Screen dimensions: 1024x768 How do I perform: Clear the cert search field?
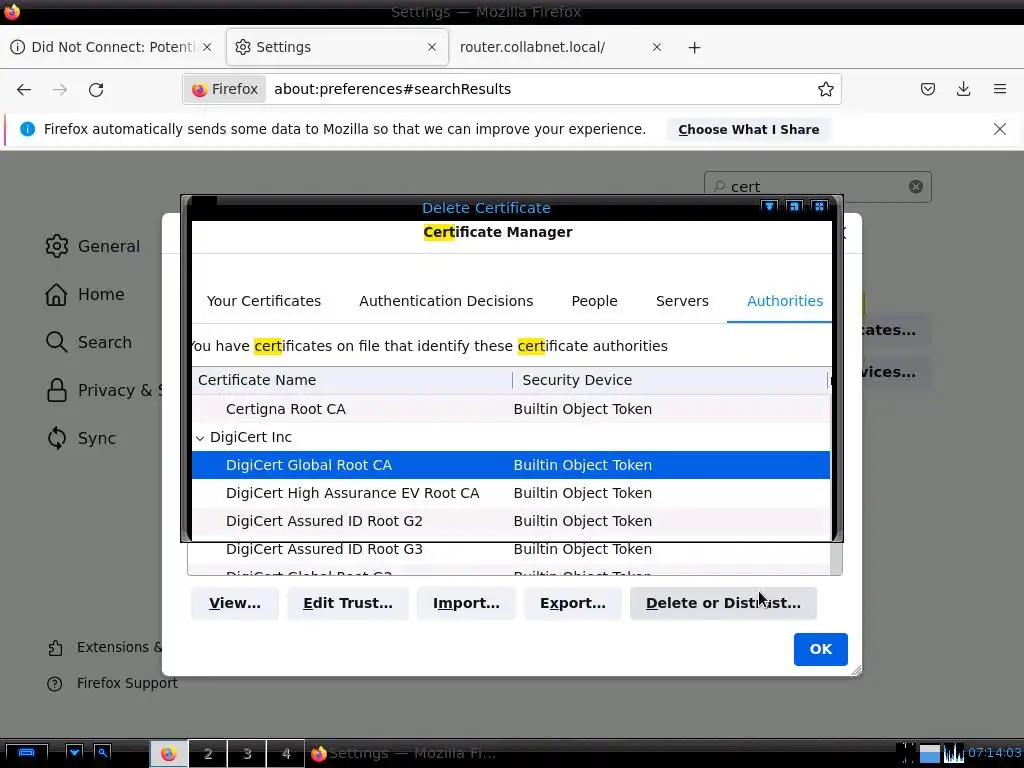point(916,187)
